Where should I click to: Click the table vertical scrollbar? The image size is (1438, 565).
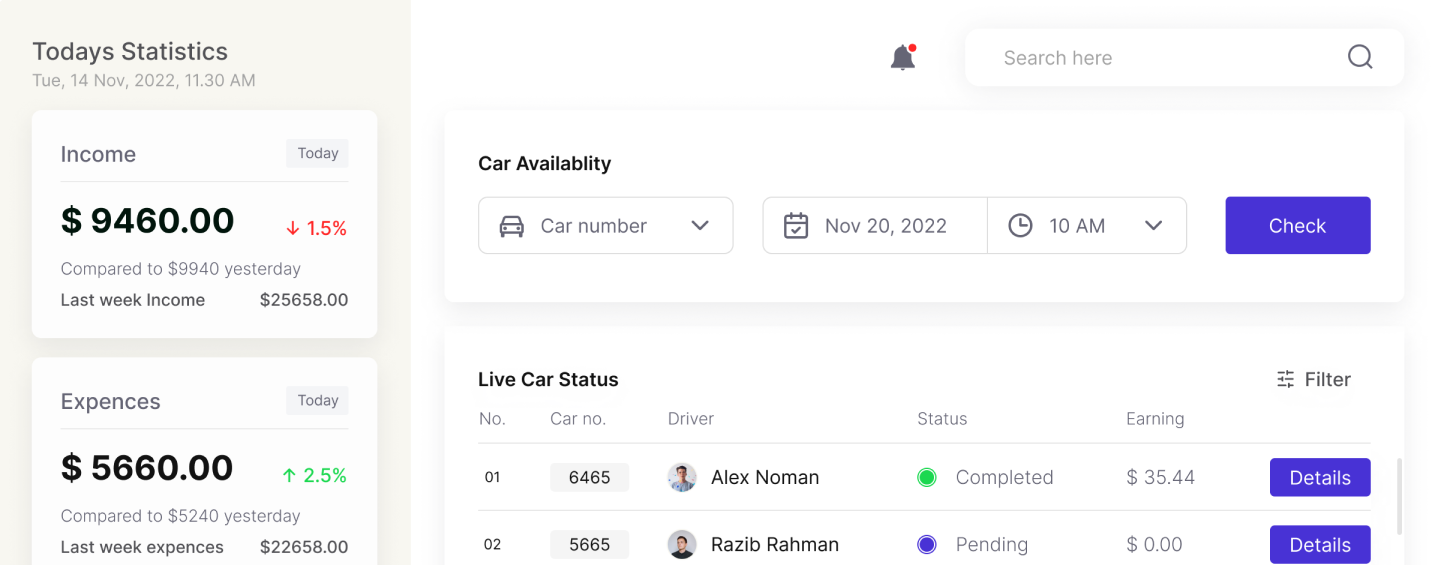pos(1399,496)
